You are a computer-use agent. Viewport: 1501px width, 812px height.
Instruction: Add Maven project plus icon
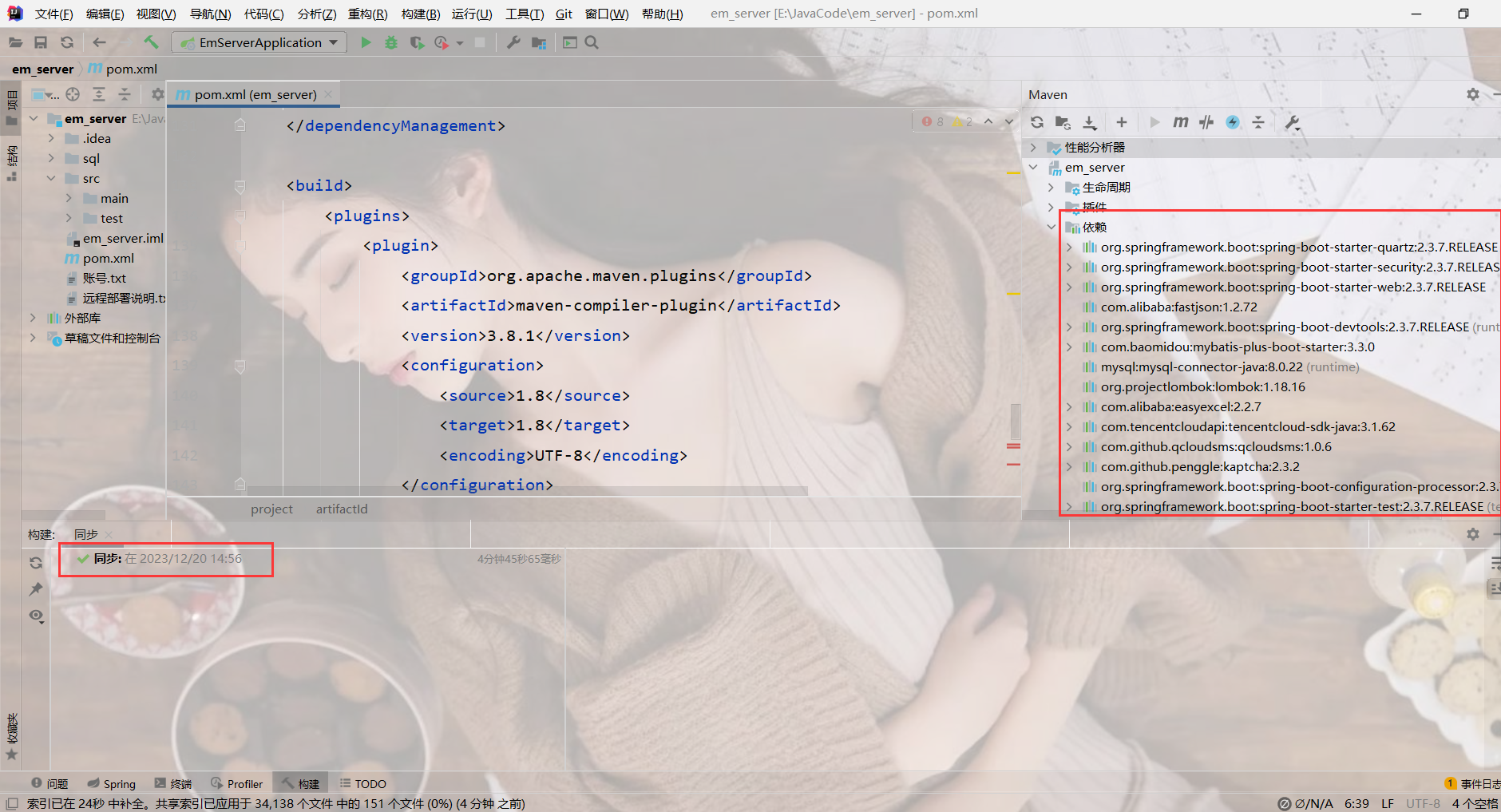point(1122,122)
